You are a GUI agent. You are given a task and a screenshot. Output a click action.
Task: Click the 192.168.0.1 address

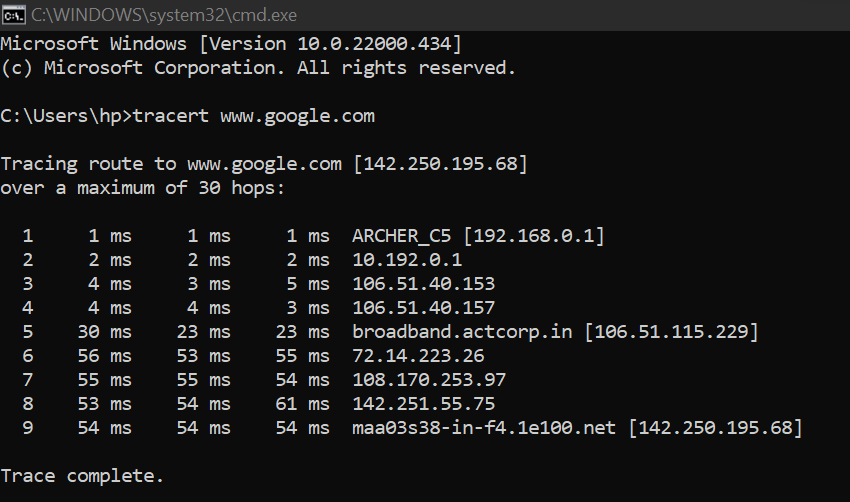[533, 236]
